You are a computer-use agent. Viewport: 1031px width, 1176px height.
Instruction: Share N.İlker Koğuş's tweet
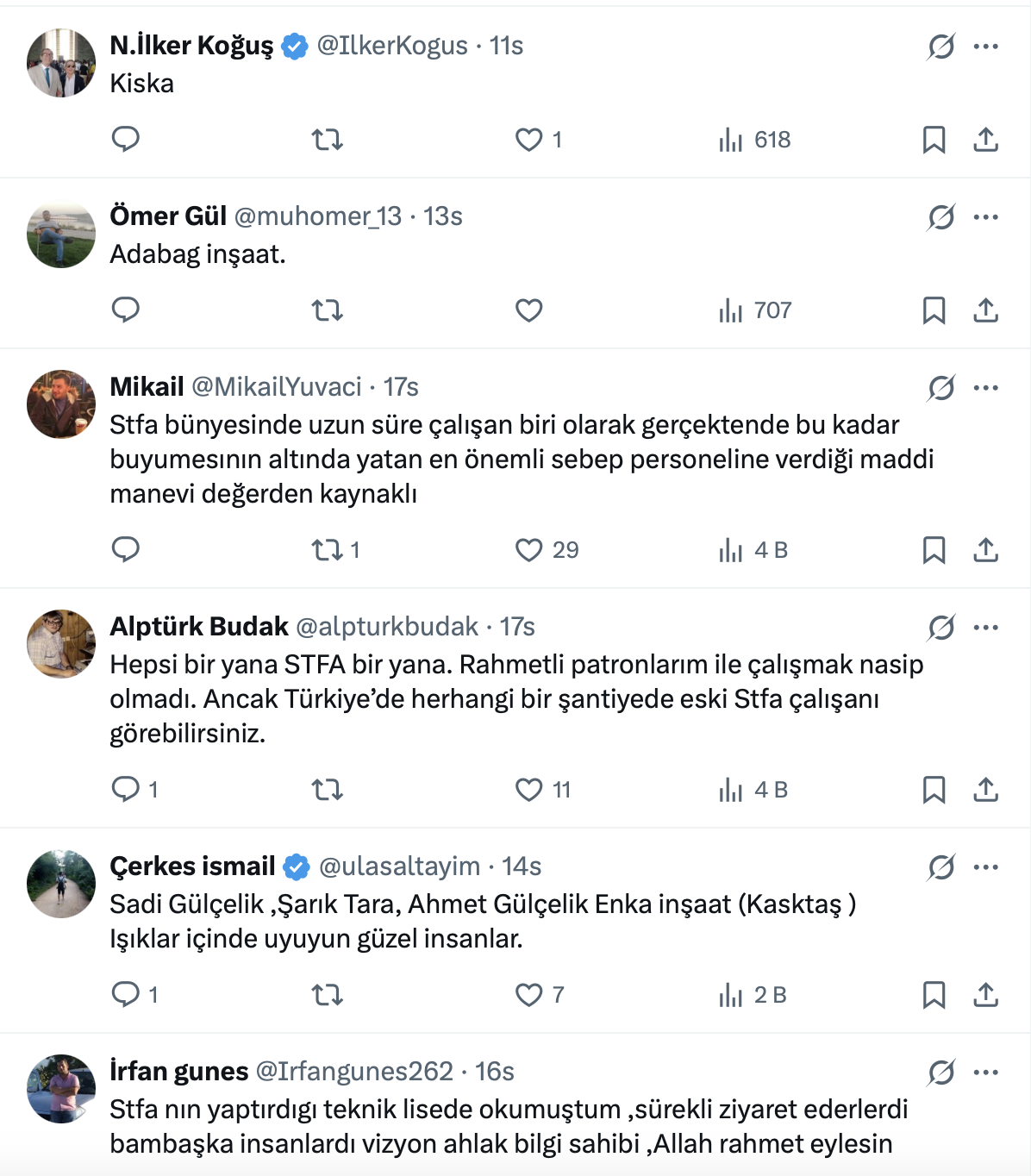985,140
